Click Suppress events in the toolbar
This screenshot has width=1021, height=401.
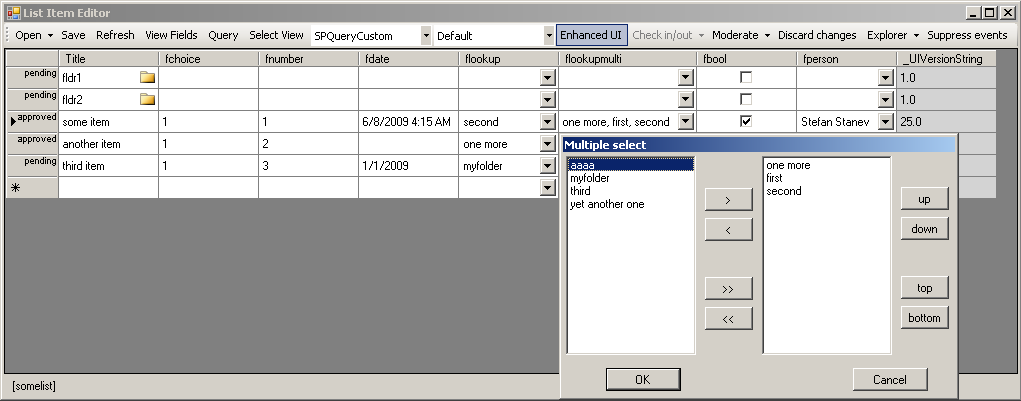tap(968, 35)
